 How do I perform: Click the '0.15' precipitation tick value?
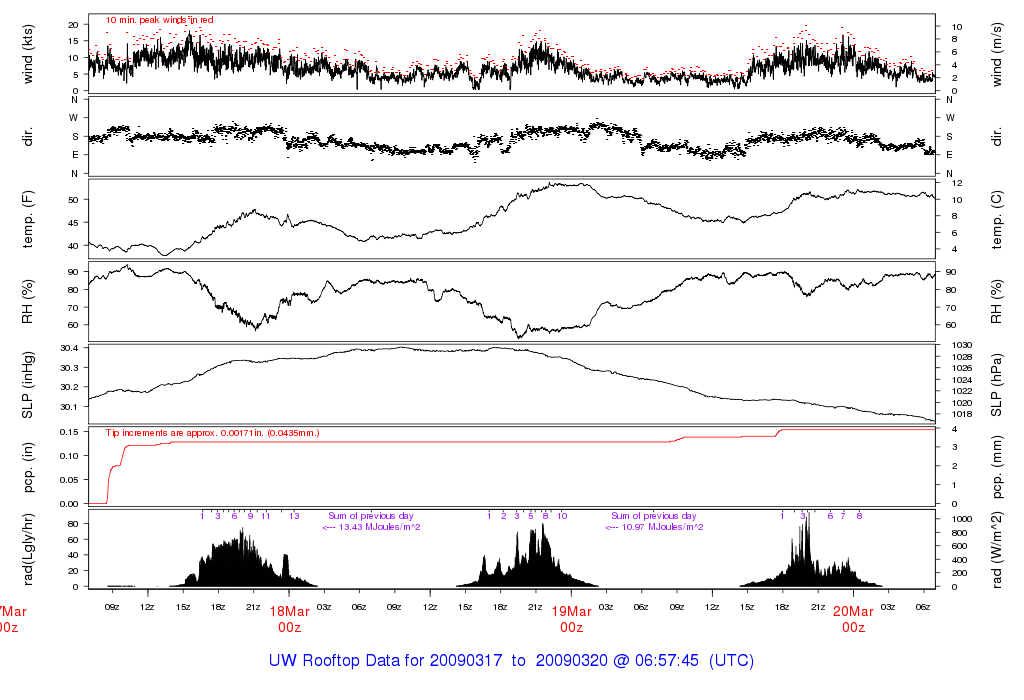(x=69, y=432)
